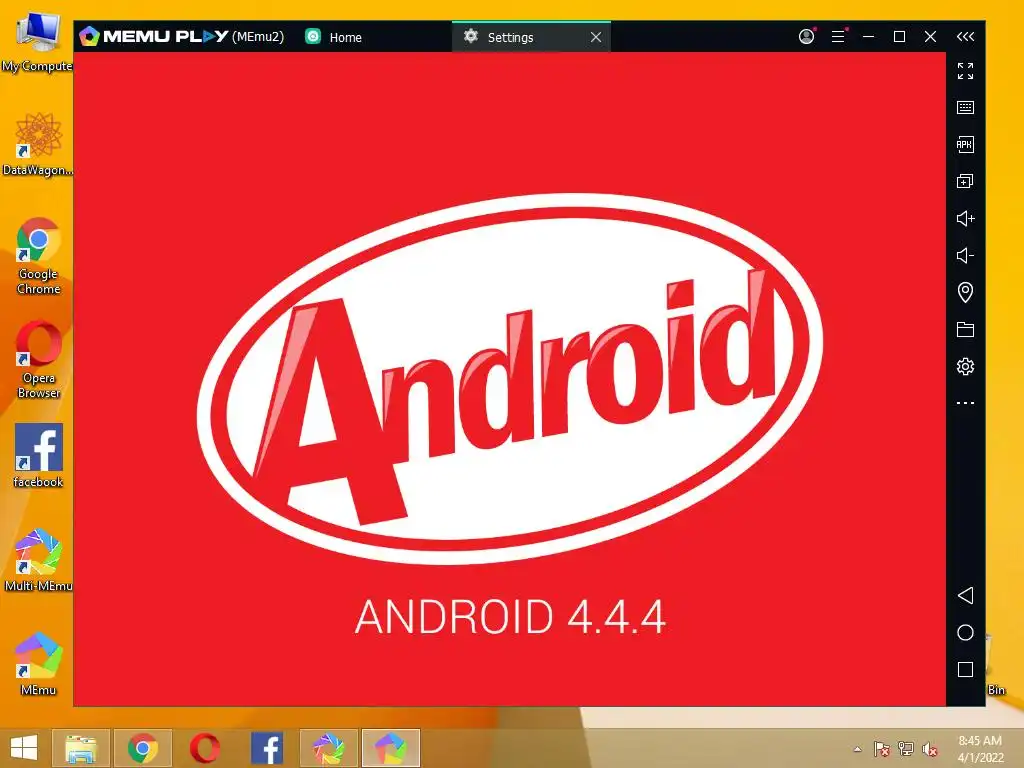Click the MEmu taskbar button
Screen dimensions: 1024x768
391,748
